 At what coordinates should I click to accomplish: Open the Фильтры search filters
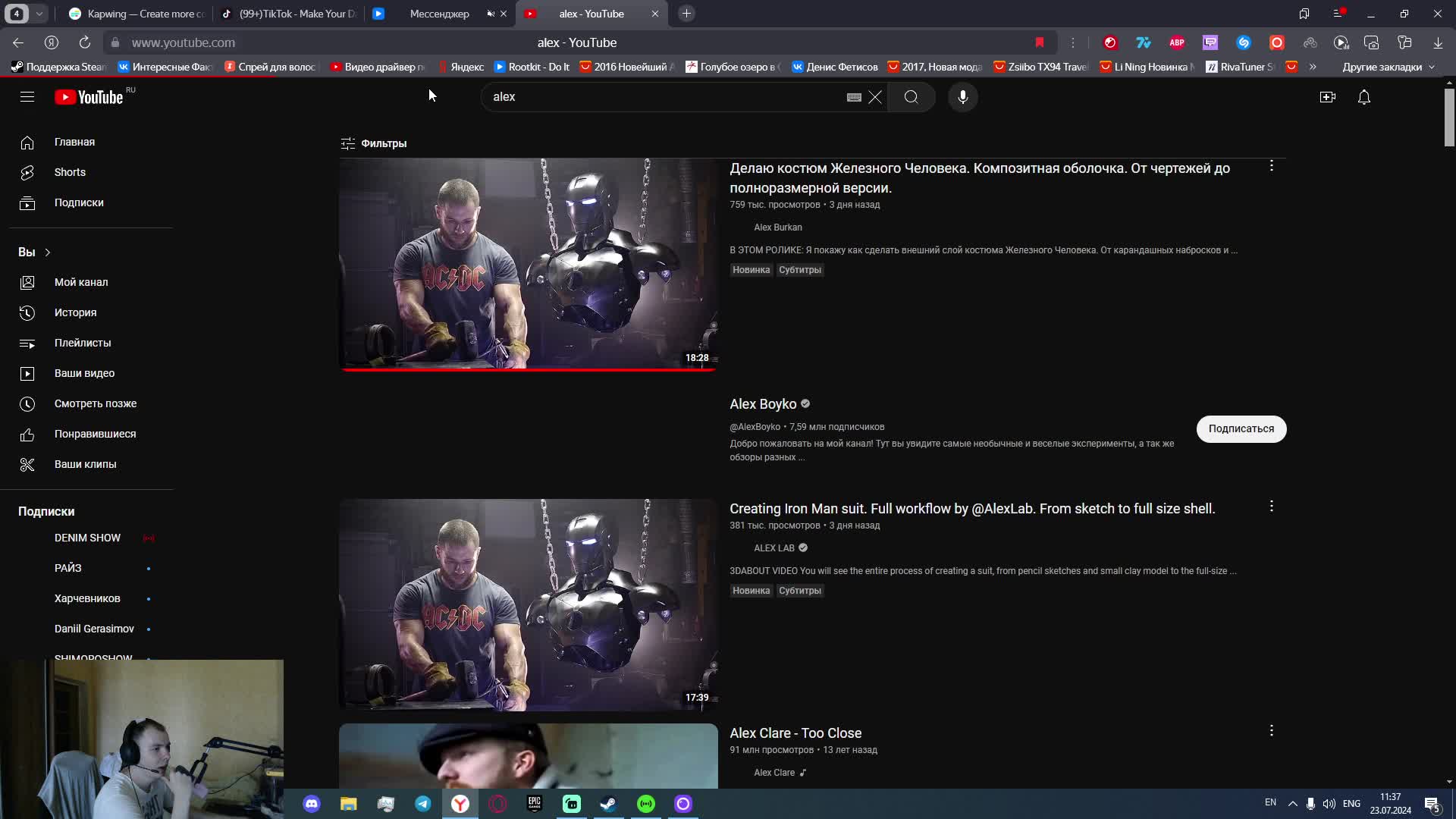click(x=374, y=143)
